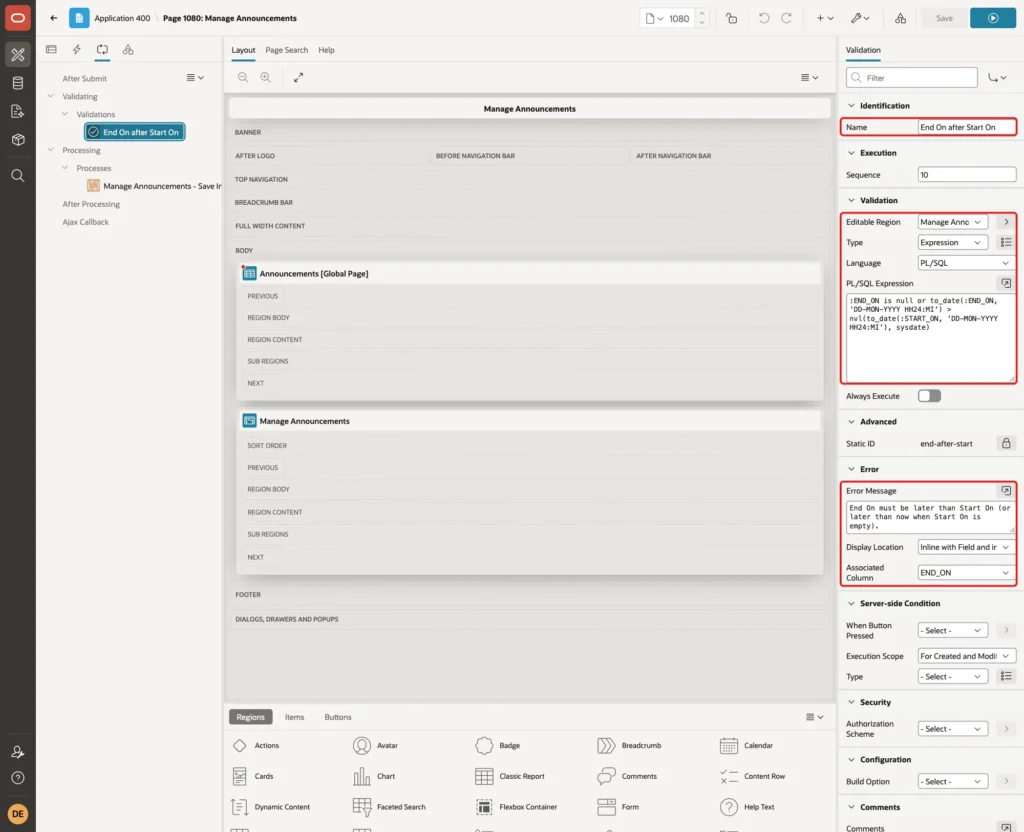This screenshot has width=1024, height=832.
Task: Click Application 400 breadcrumb link
Action: [x=122, y=18]
